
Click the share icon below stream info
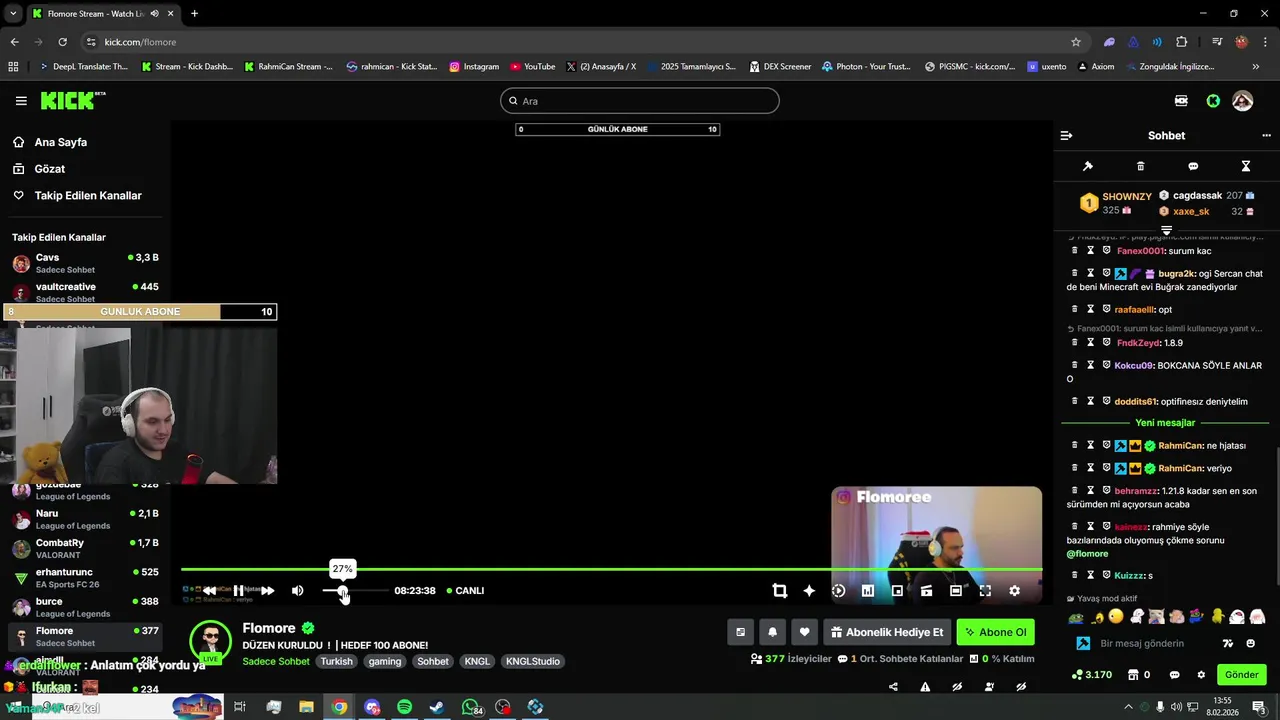tap(893, 687)
